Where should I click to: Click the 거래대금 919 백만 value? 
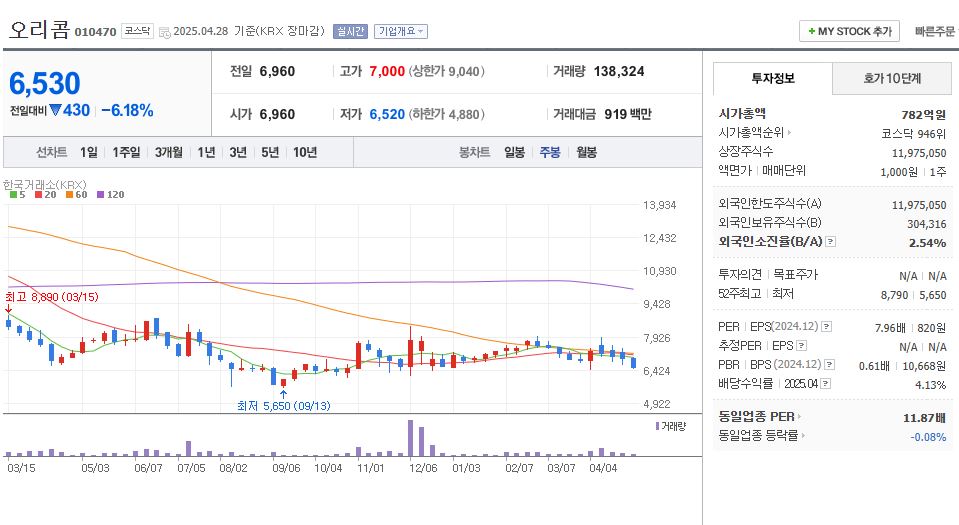pos(628,114)
